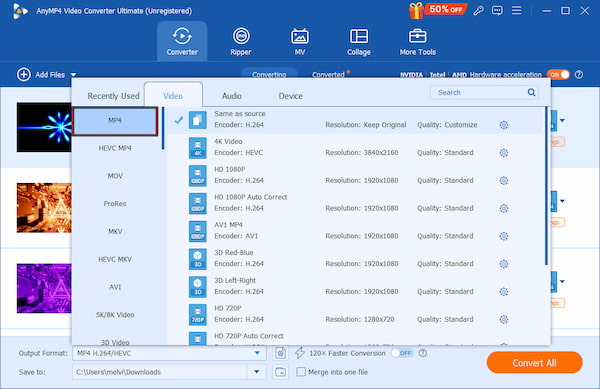Open settings gear for HD 720P

click(504, 319)
